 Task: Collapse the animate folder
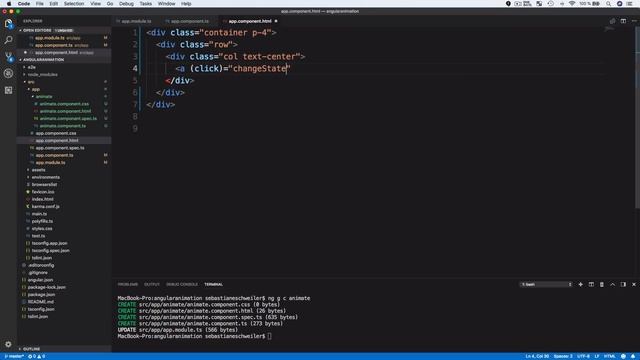click(43, 96)
